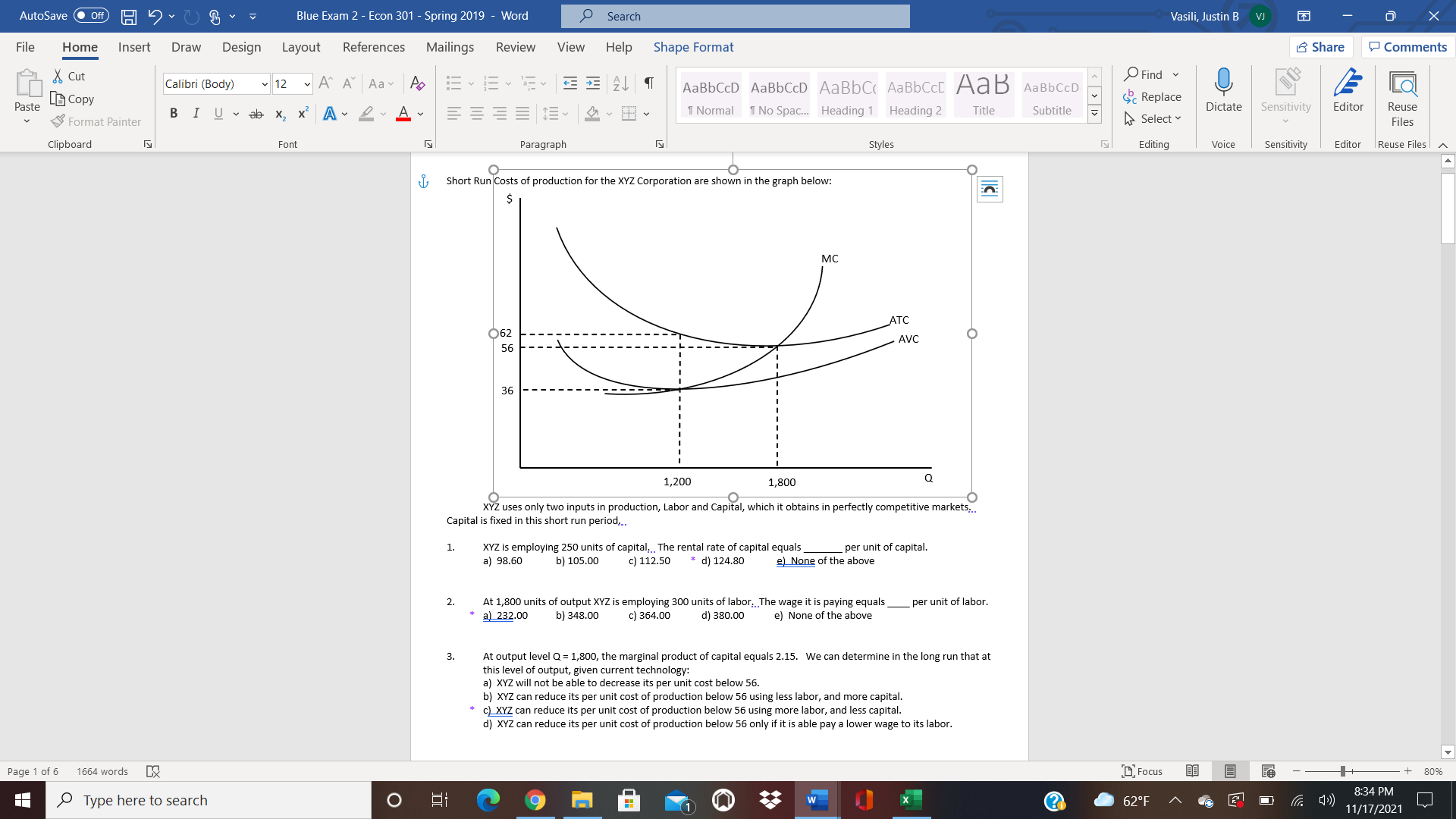Viewport: 1456px width, 819px height.
Task: Click the Share button
Action: coord(1321,46)
